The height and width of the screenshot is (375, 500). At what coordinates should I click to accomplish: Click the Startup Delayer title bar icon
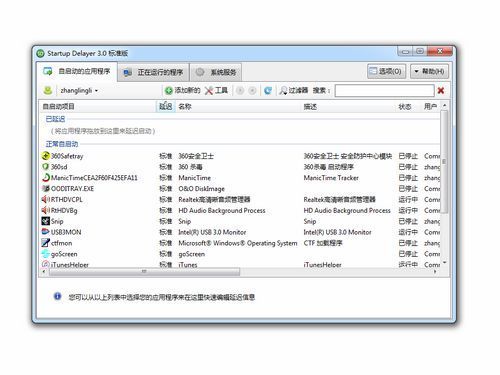point(40,53)
